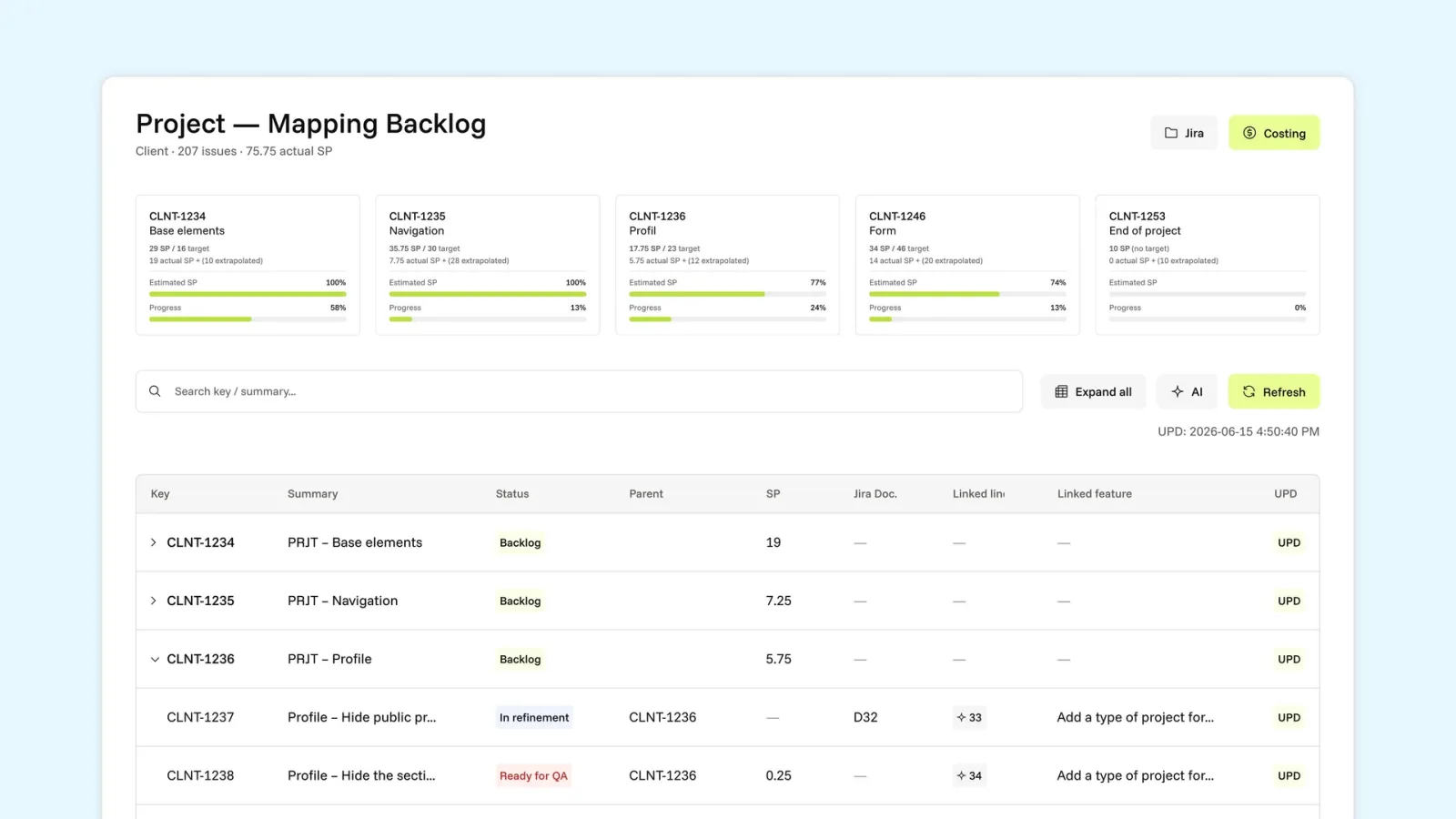
Task: Click UPD badge in CLNT-1236 row
Action: click(x=1289, y=659)
